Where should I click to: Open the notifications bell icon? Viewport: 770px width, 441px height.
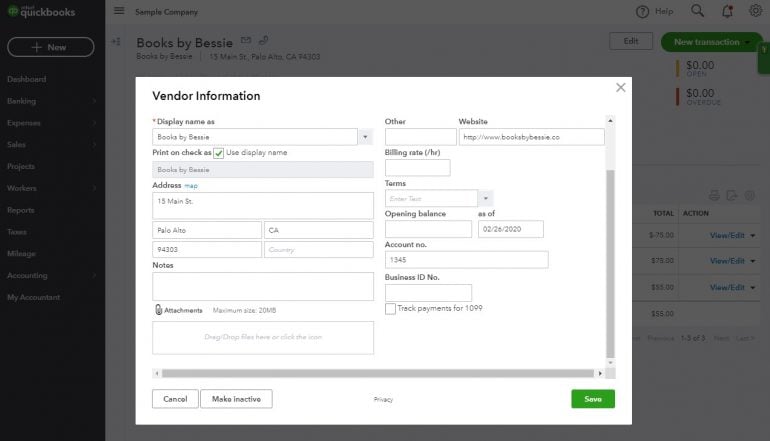726,11
